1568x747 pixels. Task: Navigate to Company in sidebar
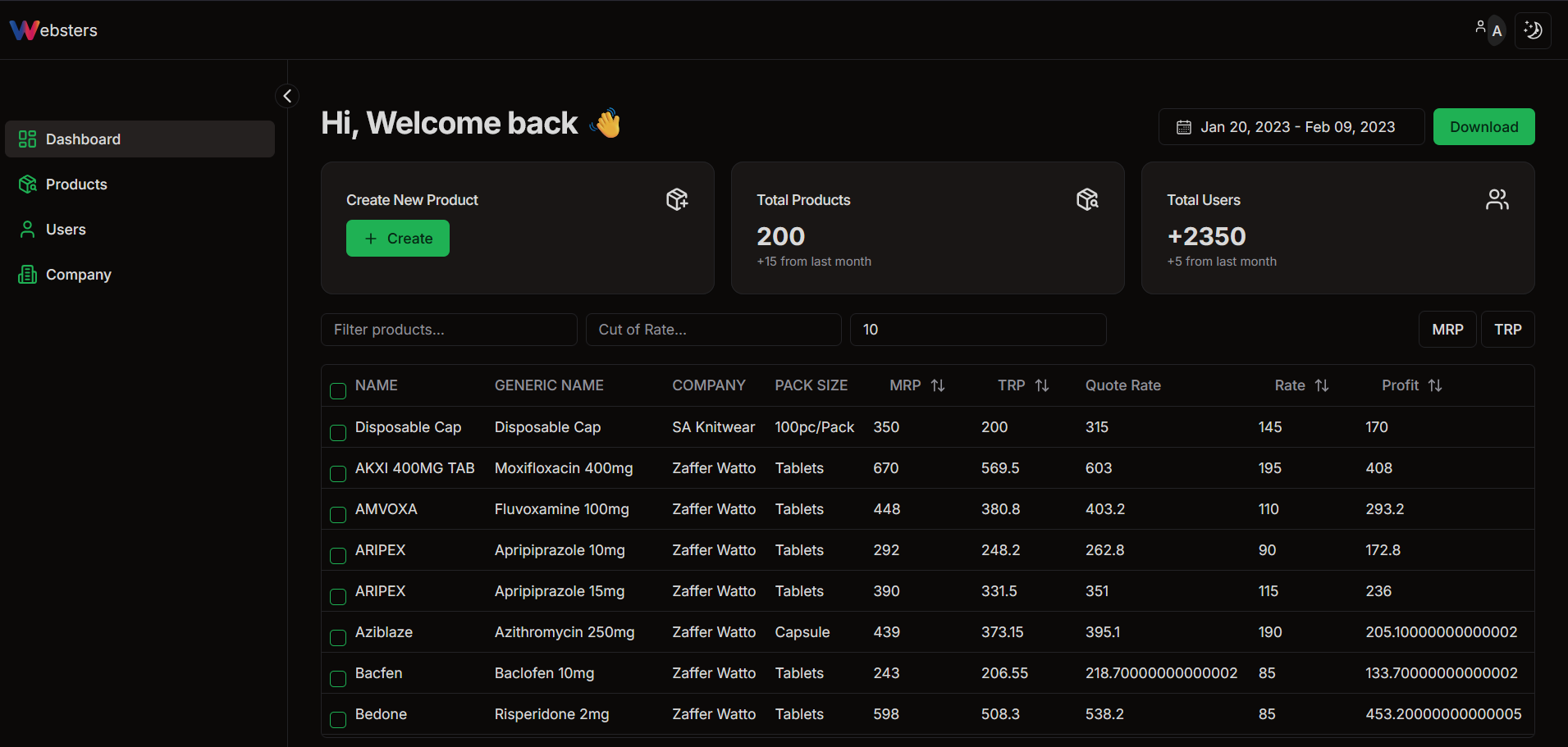point(78,275)
